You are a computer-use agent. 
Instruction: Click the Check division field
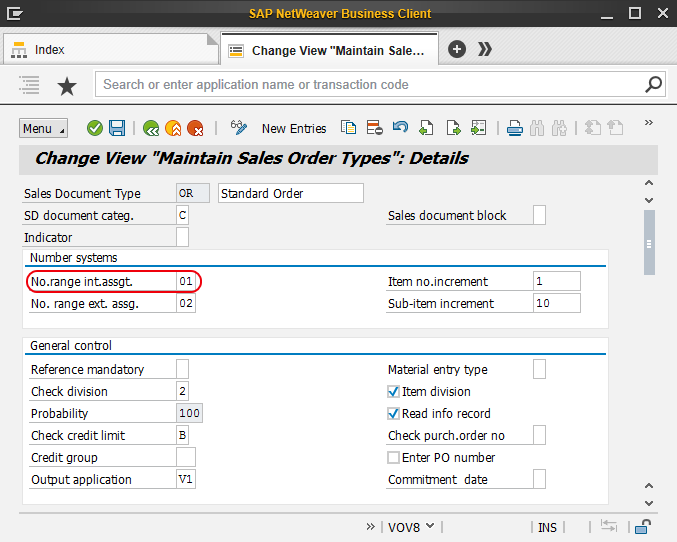pyautogui.click(x=182, y=391)
